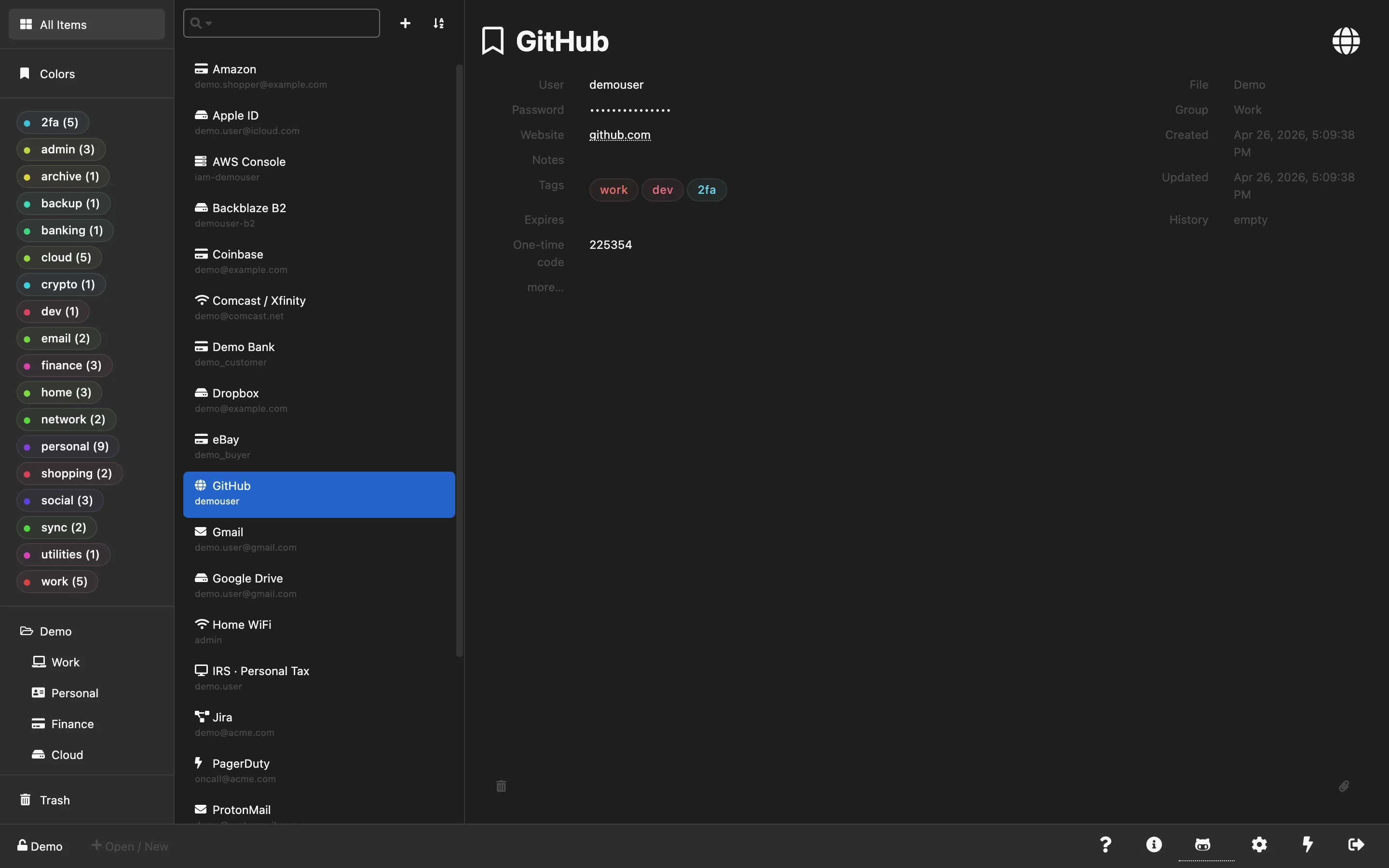Expand more fields in entry details
Image resolution: width=1389 pixels, height=868 pixels.
coord(545,287)
